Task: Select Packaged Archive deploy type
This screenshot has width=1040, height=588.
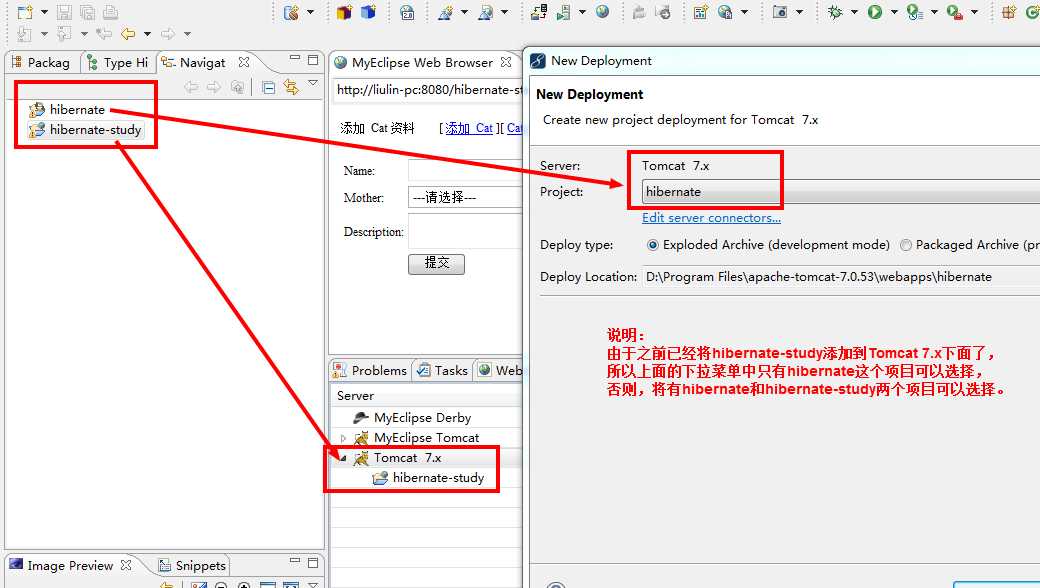Action: (905, 245)
